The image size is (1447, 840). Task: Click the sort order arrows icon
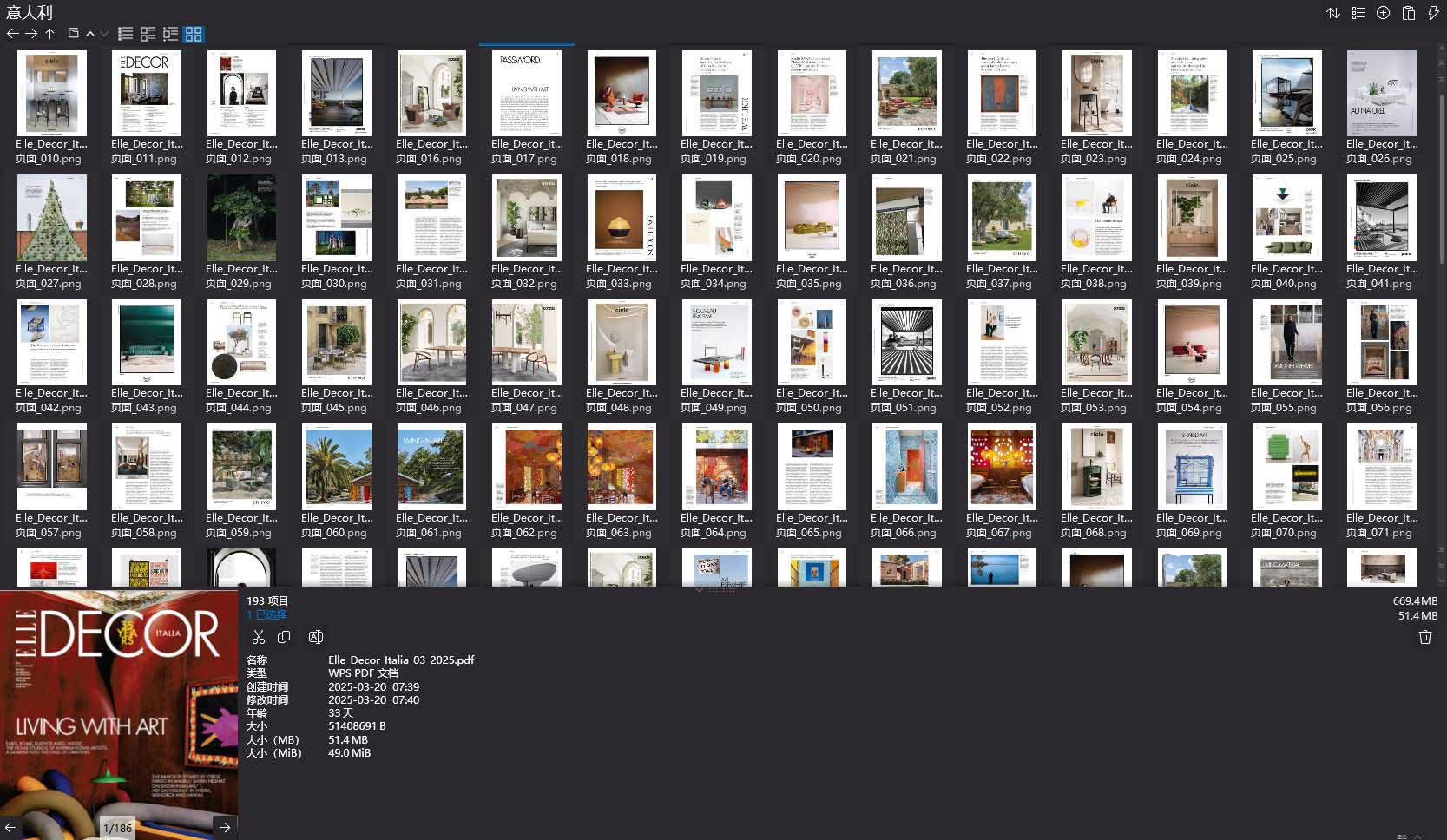[1333, 13]
